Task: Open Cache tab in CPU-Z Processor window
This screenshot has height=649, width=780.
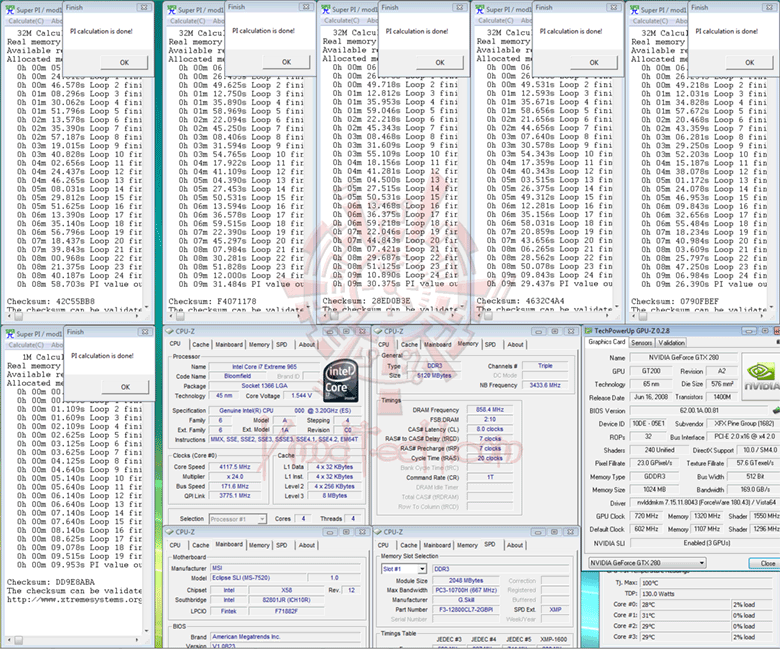Action: click(x=200, y=345)
